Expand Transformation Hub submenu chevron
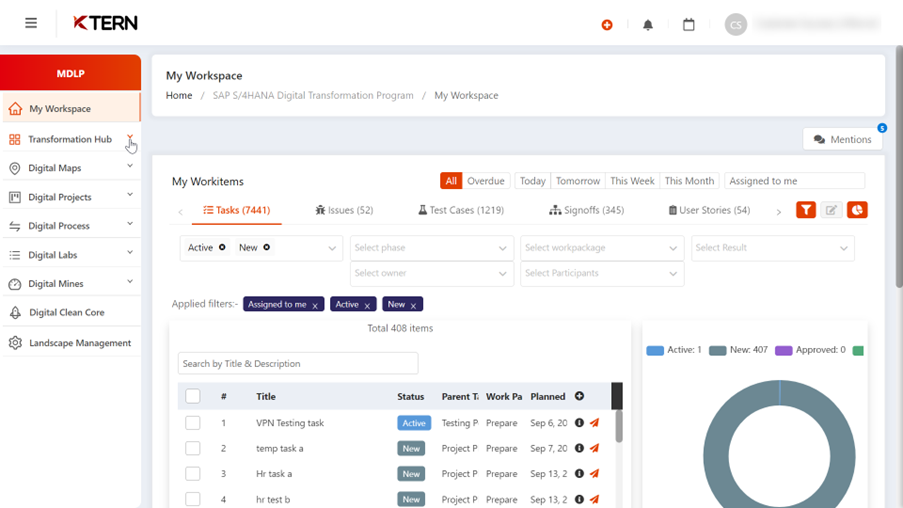903x508 pixels. click(x=130, y=137)
